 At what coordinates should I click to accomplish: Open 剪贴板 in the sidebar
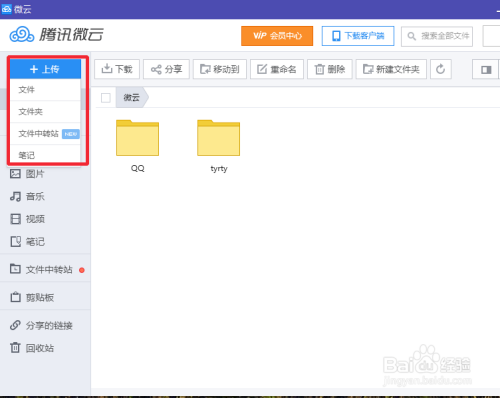[x=32, y=297]
